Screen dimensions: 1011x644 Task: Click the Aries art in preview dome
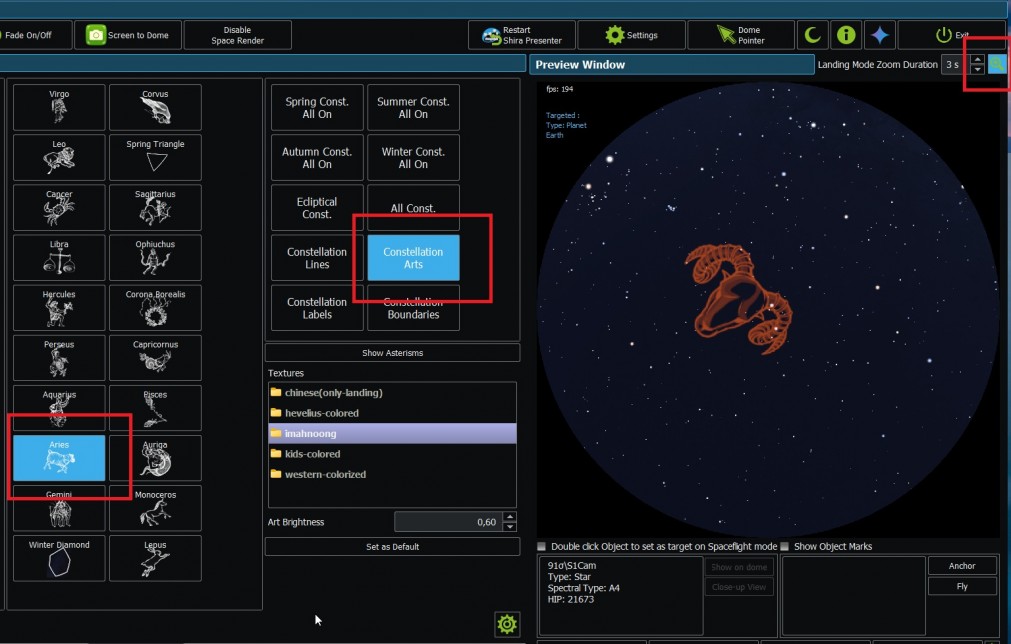pos(739,298)
